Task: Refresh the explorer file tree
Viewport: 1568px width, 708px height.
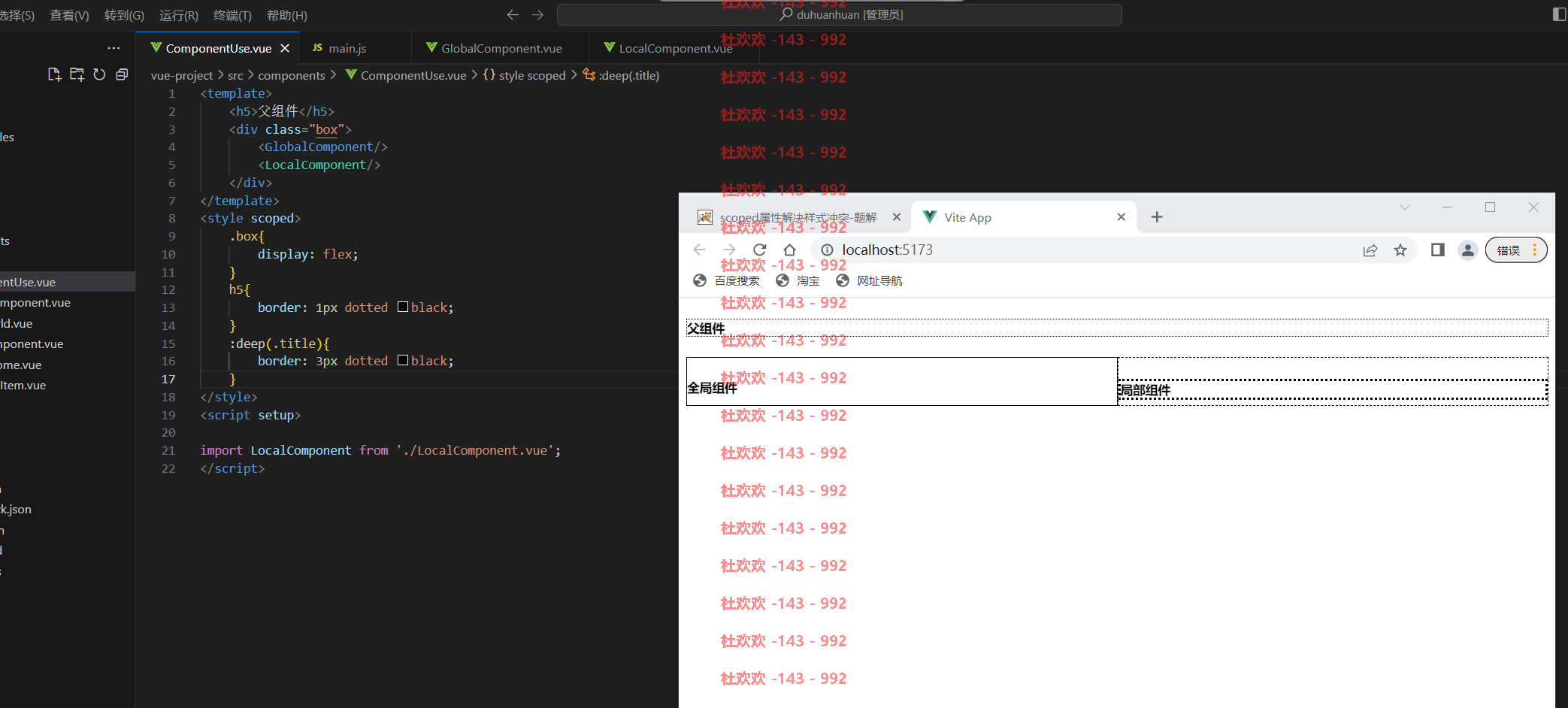Action: 99,74
